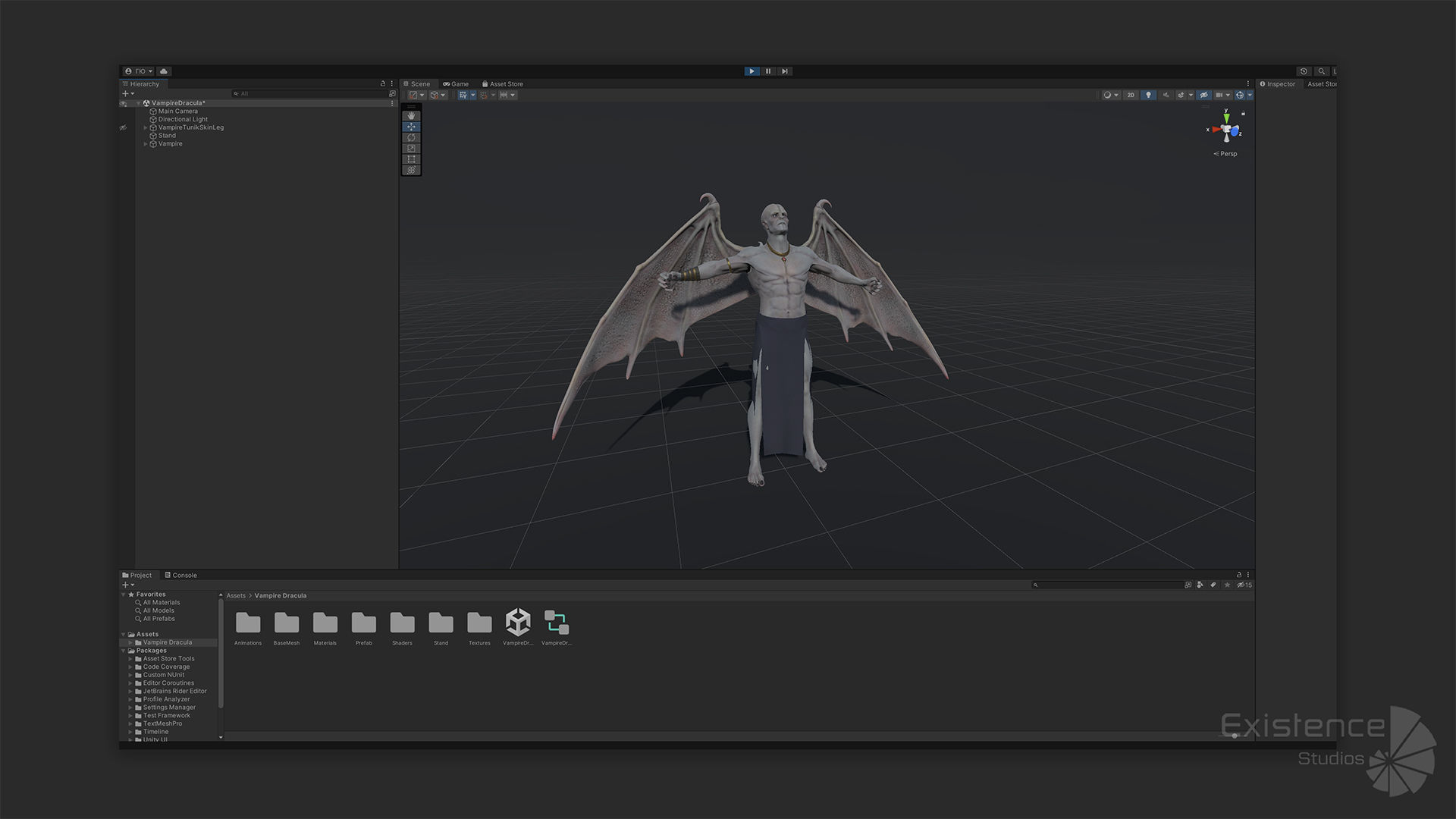Click the Step frame button

[x=785, y=71]
